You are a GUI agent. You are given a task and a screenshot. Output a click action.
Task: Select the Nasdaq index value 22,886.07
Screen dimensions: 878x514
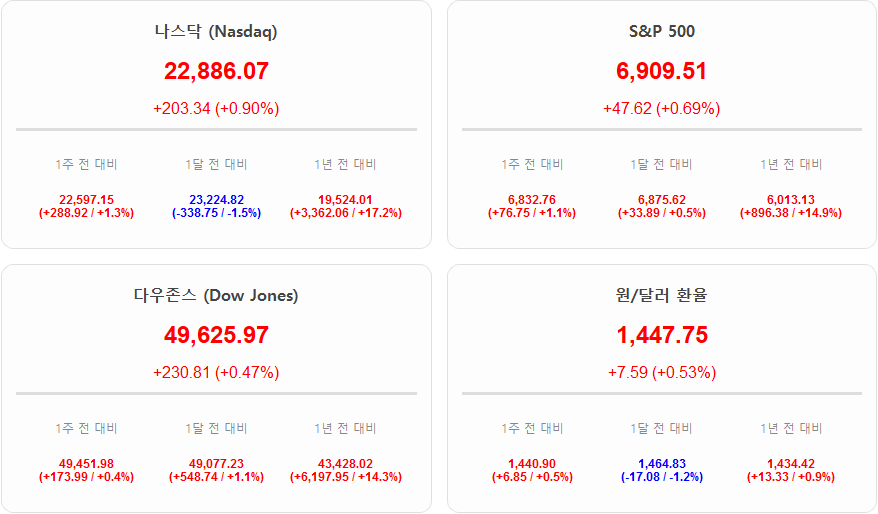[x=216, y=71]
